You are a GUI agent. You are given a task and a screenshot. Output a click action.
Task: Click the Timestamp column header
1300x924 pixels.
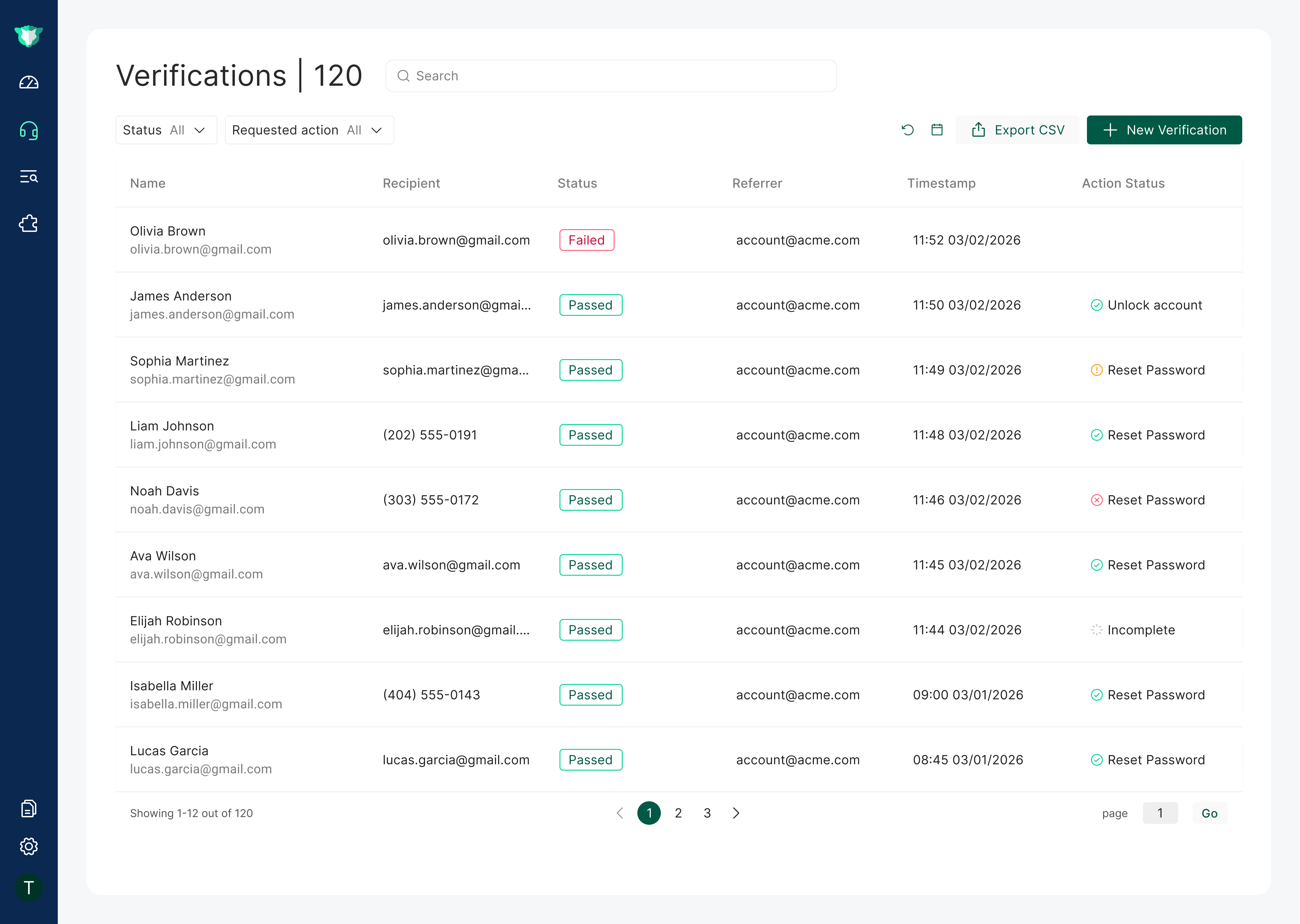click(x=941, y=183)
